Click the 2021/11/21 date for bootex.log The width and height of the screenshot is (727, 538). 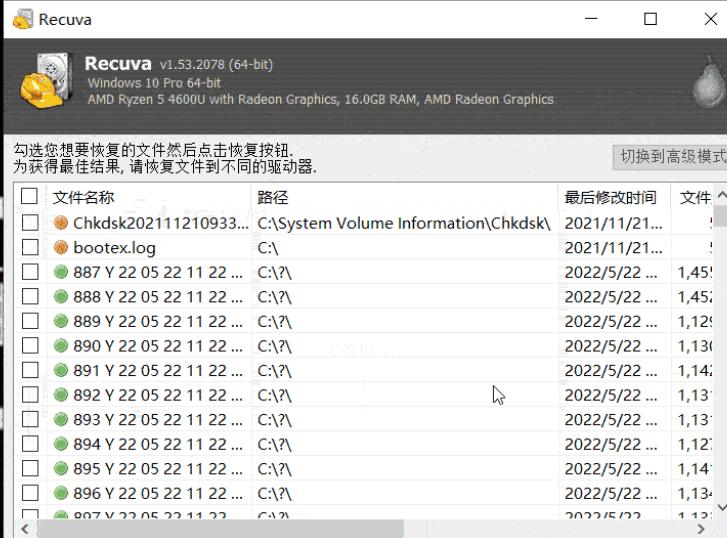click(613, 248)
